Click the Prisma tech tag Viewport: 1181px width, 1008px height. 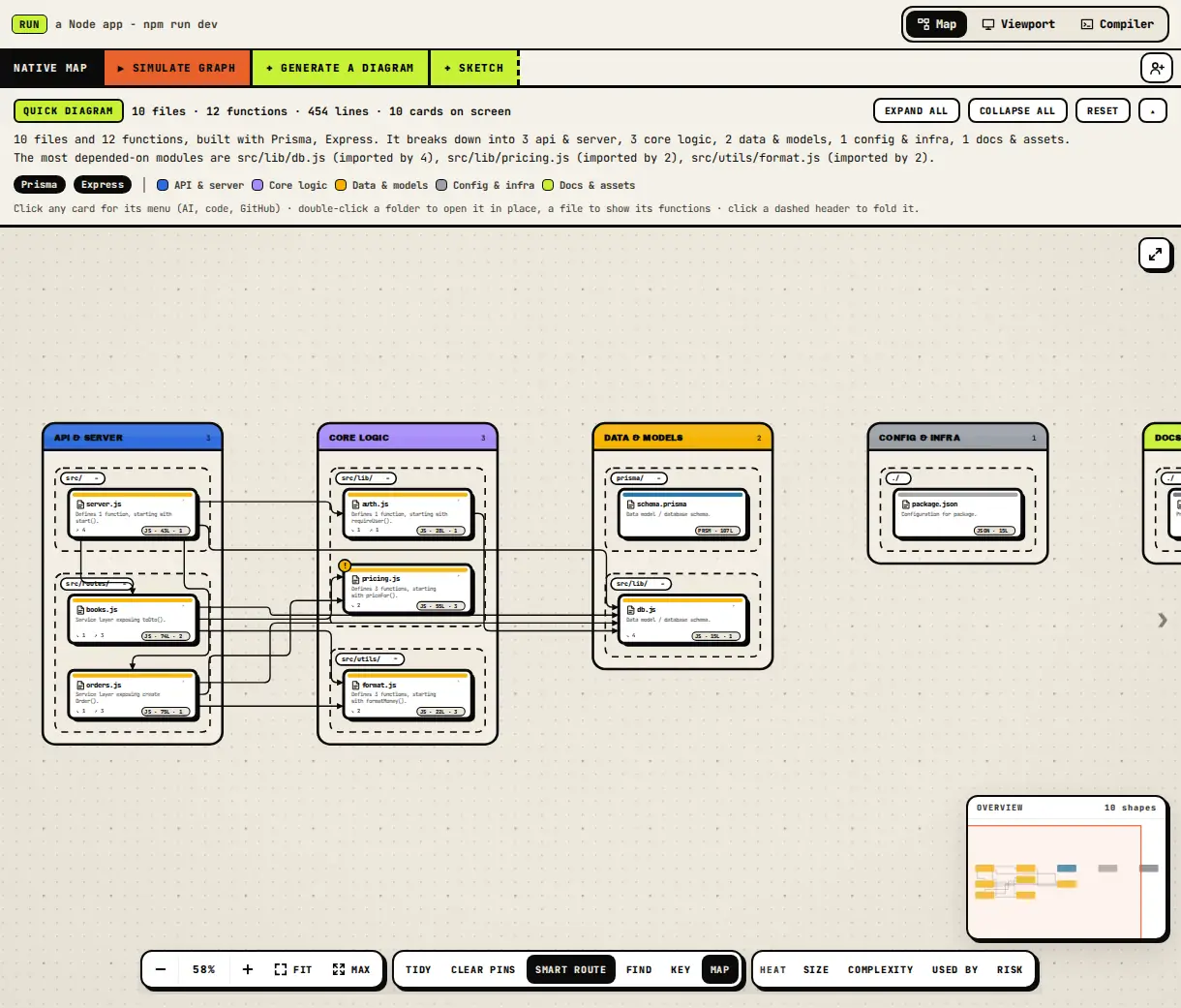[x=40, y=184]
